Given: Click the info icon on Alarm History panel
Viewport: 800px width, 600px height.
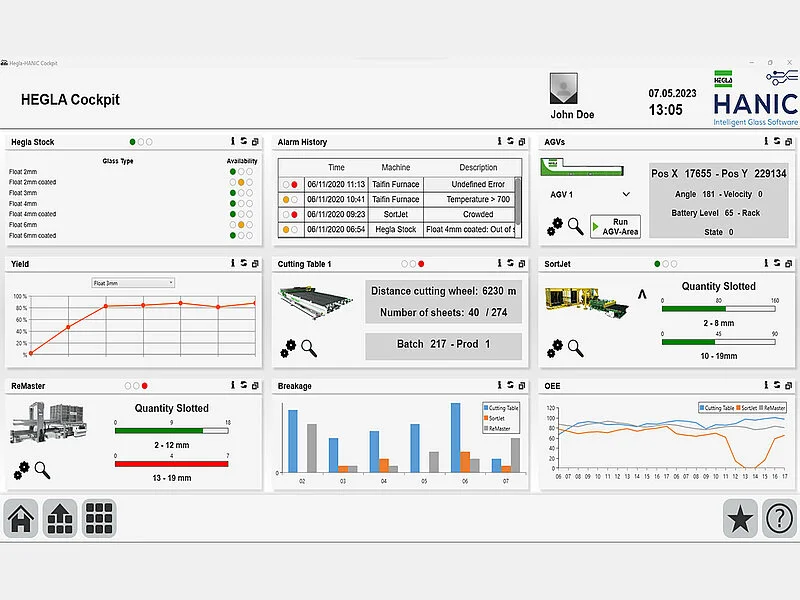Looking at the screenshot, I should [x=499, y=141].
